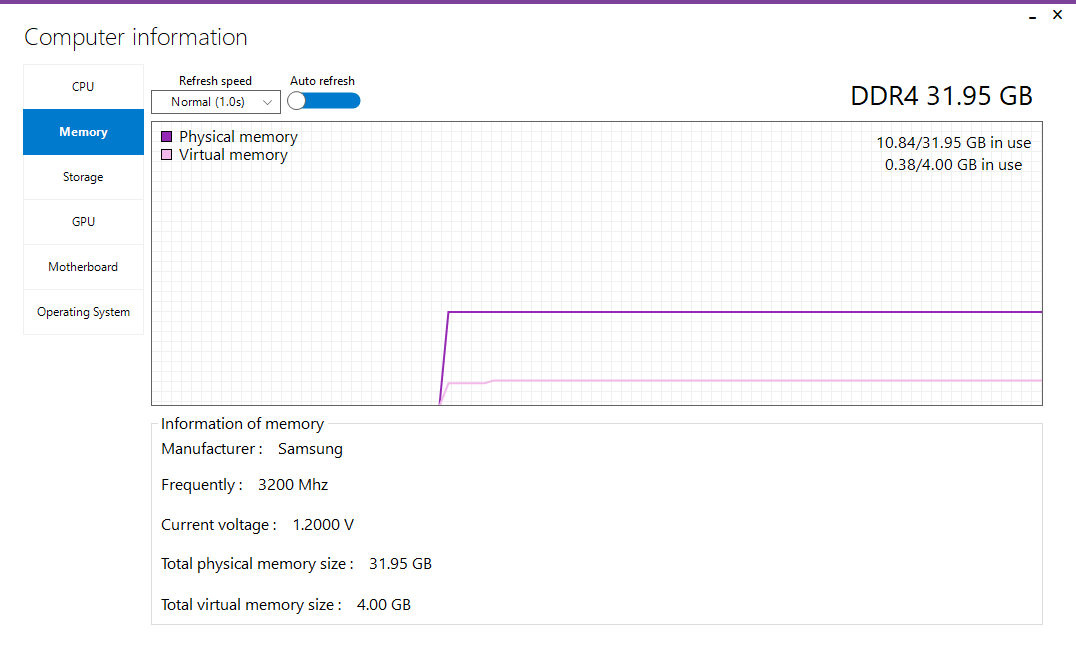1076x657 pixels.
Task: Show the Operating System tab
Action: click(x=83, y=312)
